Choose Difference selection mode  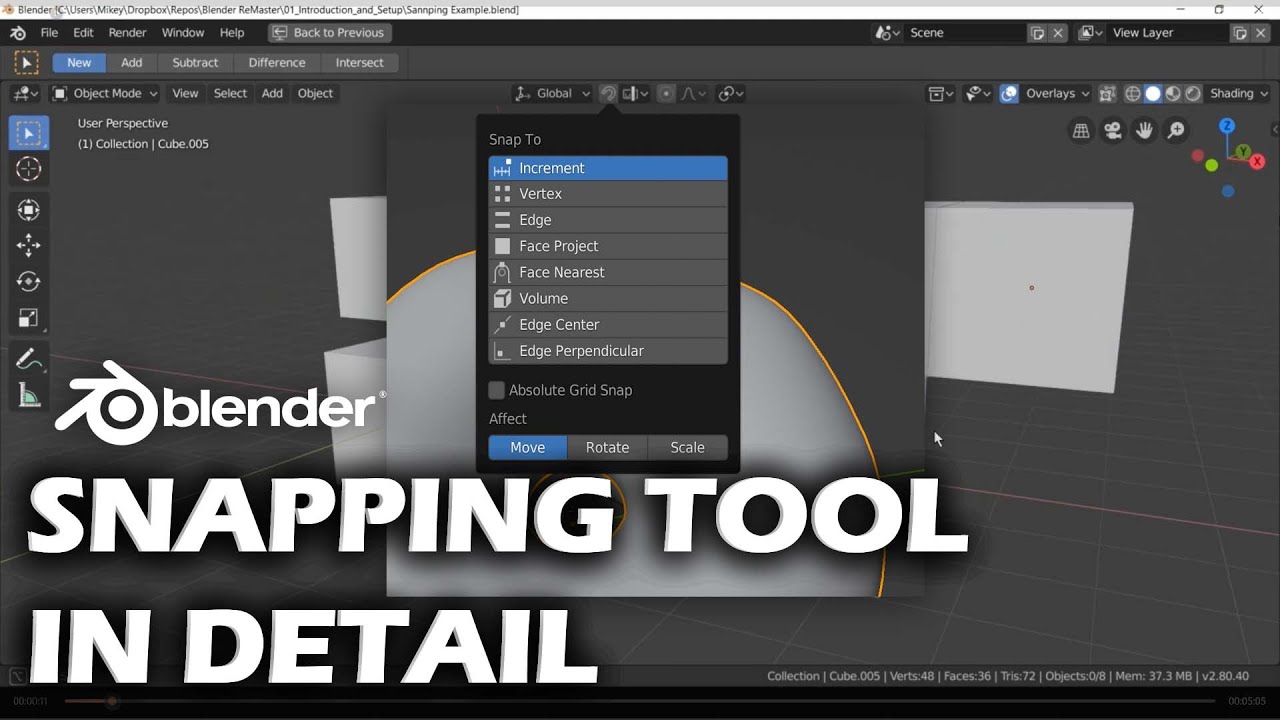click(x=277, y=62)
